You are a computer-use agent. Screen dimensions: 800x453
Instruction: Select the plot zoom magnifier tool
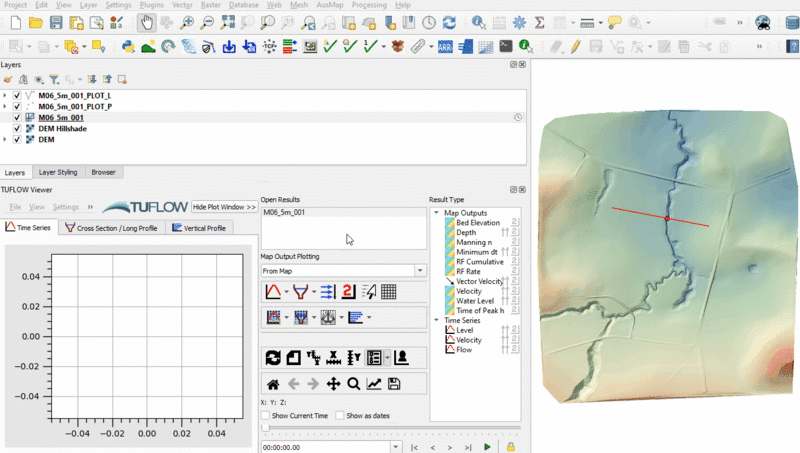pyautogui.click(x=354, y=384)
